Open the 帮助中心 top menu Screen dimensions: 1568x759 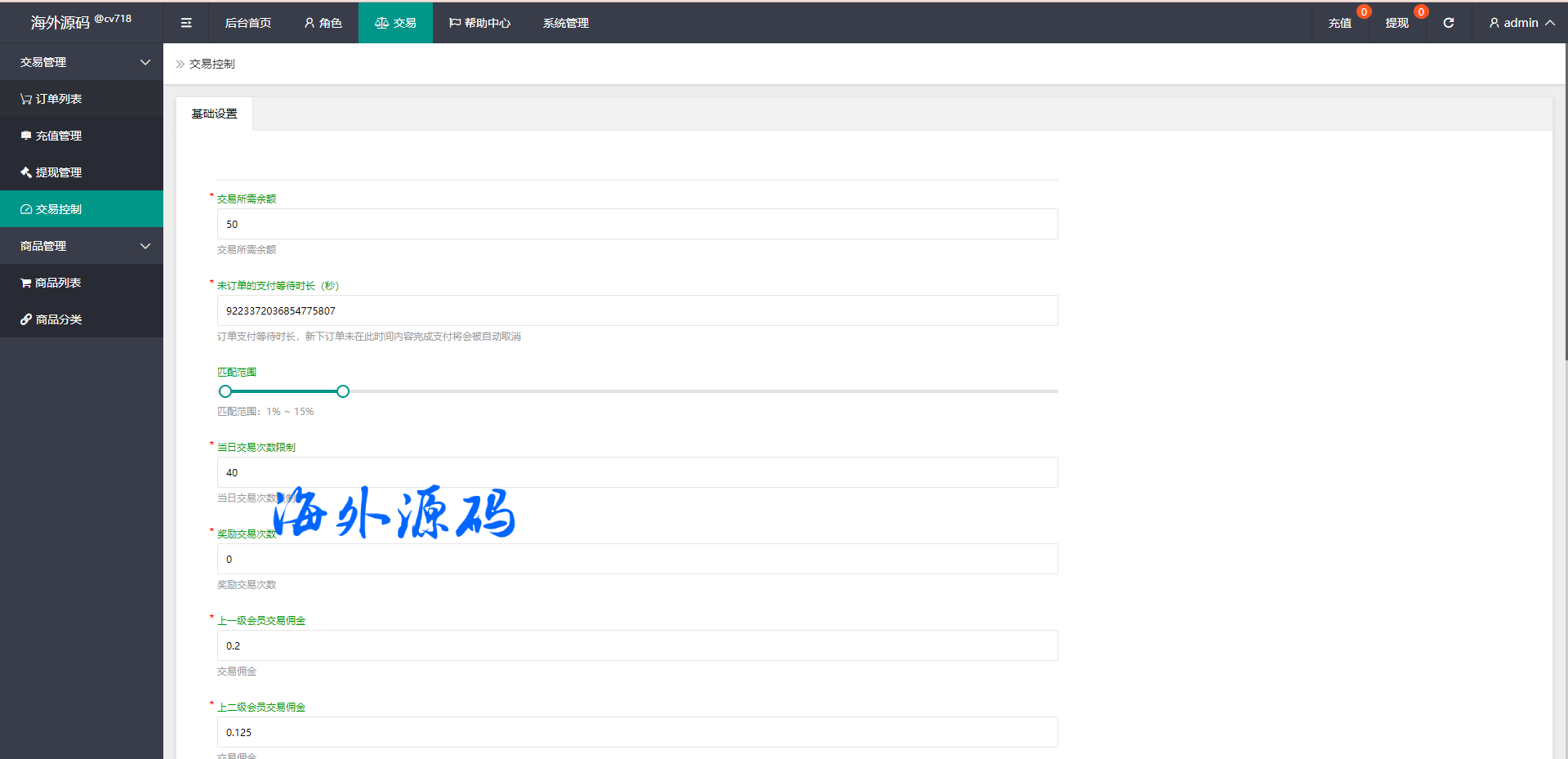479,23
